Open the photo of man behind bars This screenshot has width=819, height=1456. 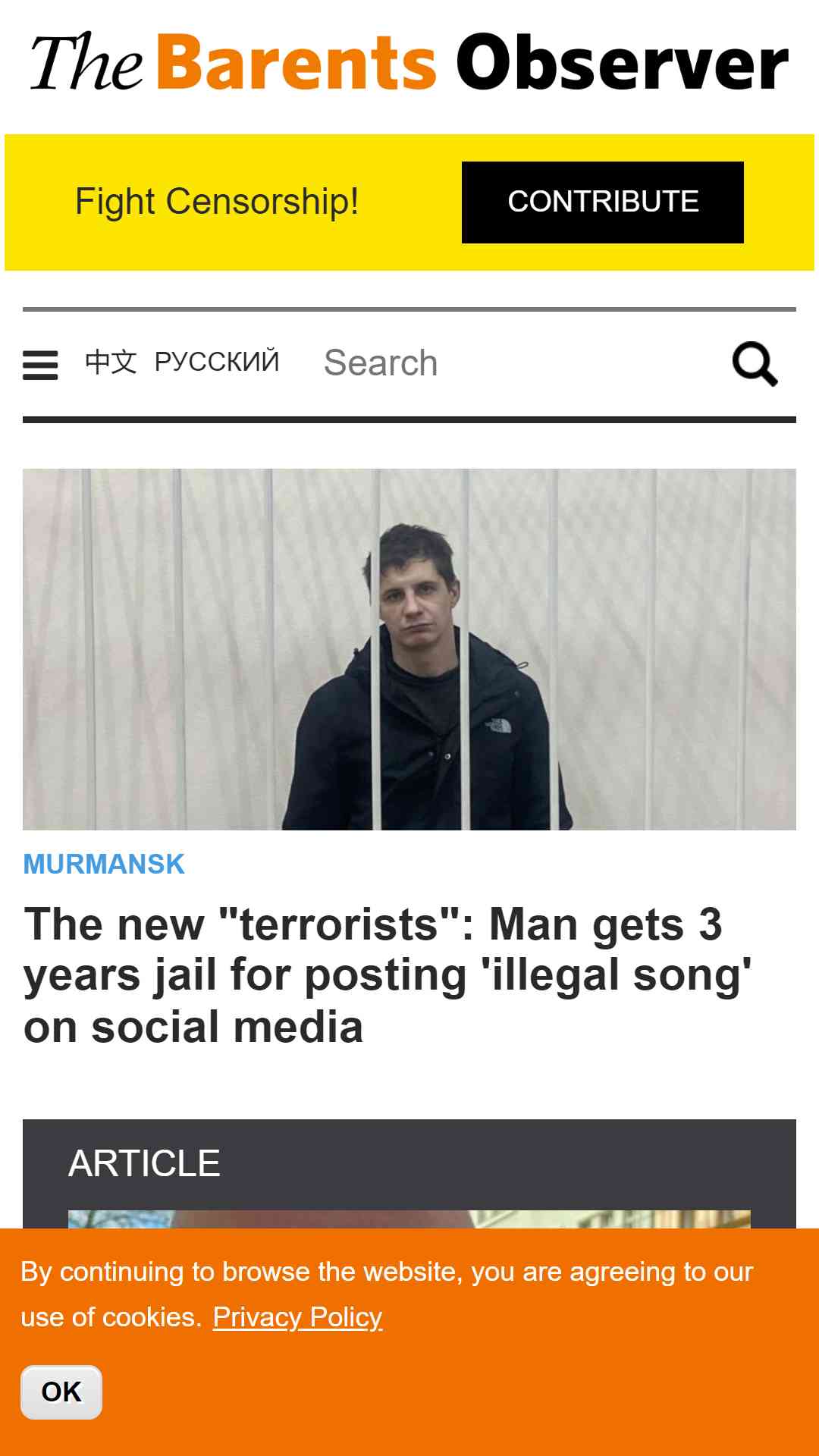coord(409,649)
